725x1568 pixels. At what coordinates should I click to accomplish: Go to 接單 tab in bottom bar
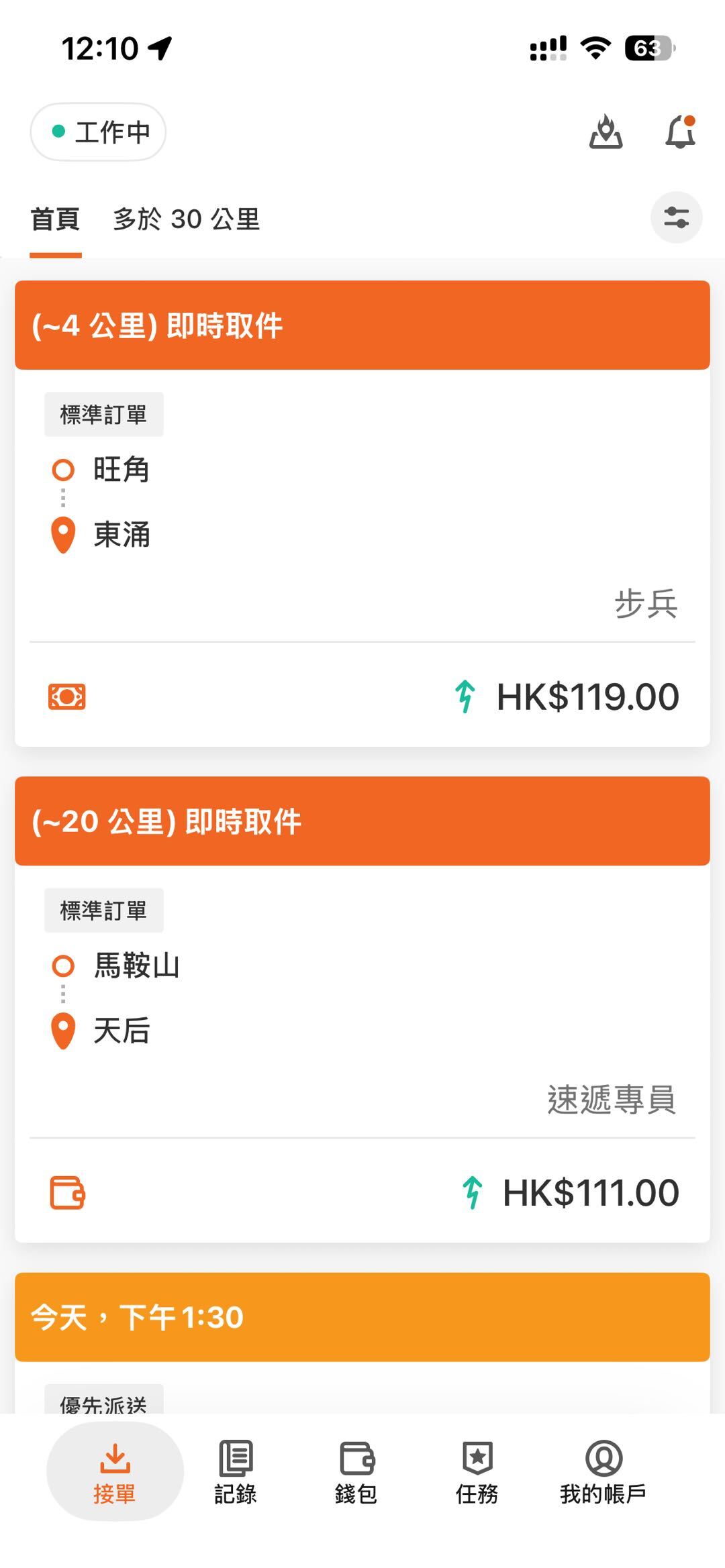[115, 1472]
